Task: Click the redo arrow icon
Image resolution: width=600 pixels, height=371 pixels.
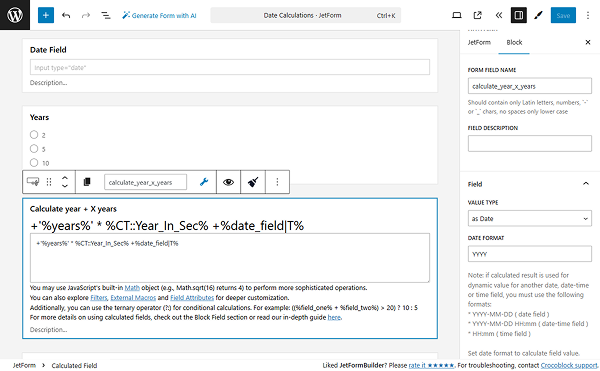Action: (86, 15)
